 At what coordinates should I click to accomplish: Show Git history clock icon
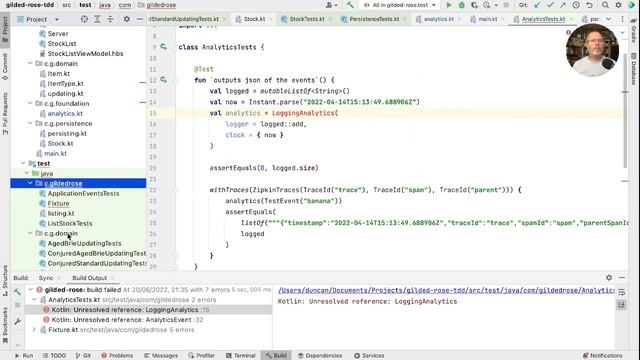click(576, 5)
